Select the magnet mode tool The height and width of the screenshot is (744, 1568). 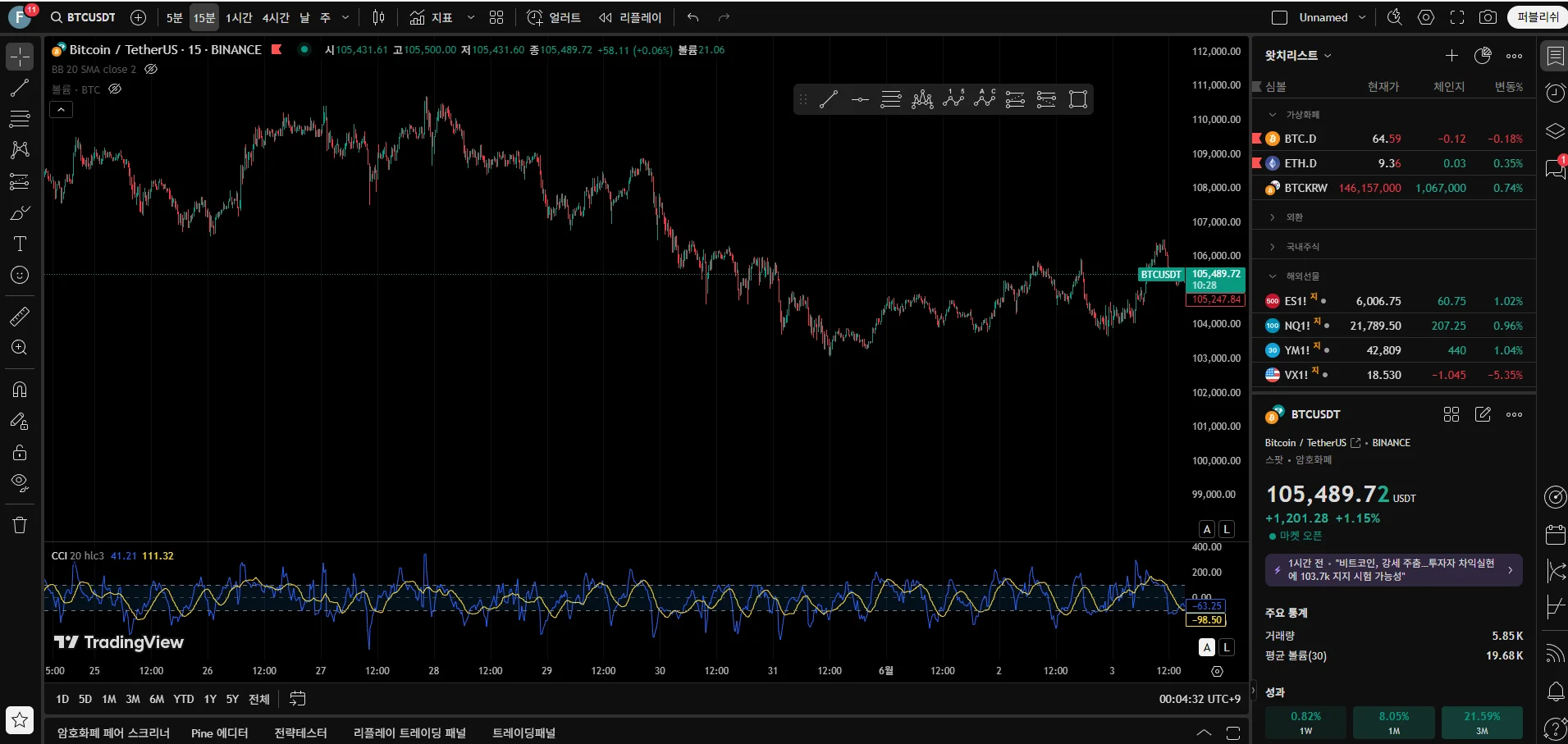(20, 390)
